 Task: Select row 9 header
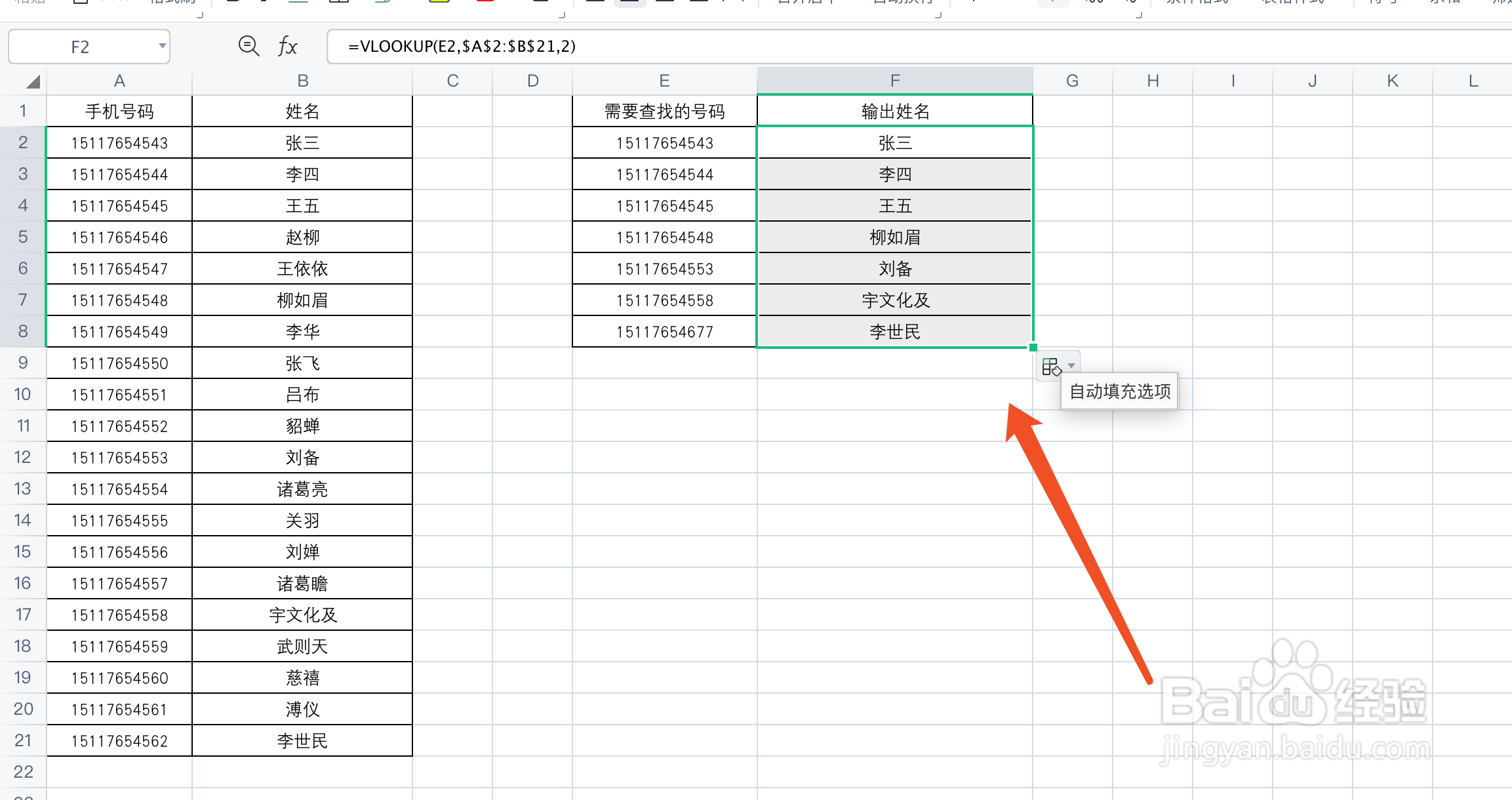[23, 363]
